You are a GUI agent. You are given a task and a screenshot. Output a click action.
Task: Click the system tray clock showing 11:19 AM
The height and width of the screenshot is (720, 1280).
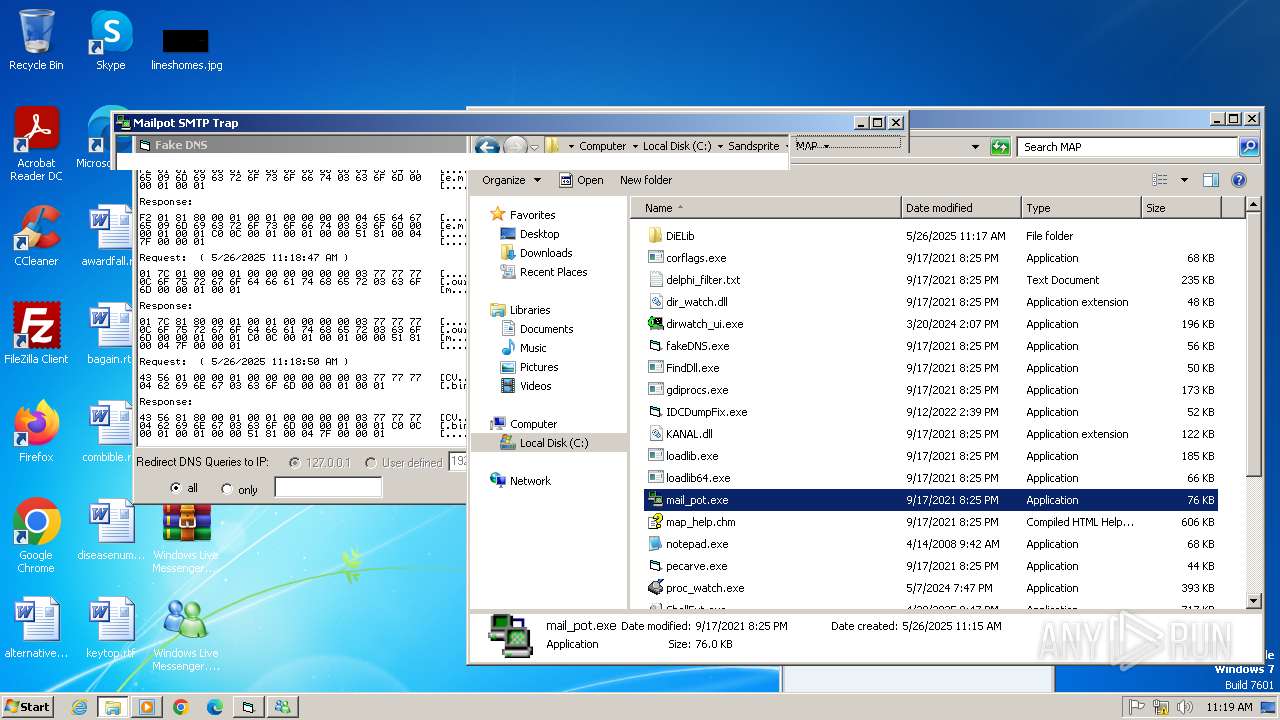[x=1229, y=707]
